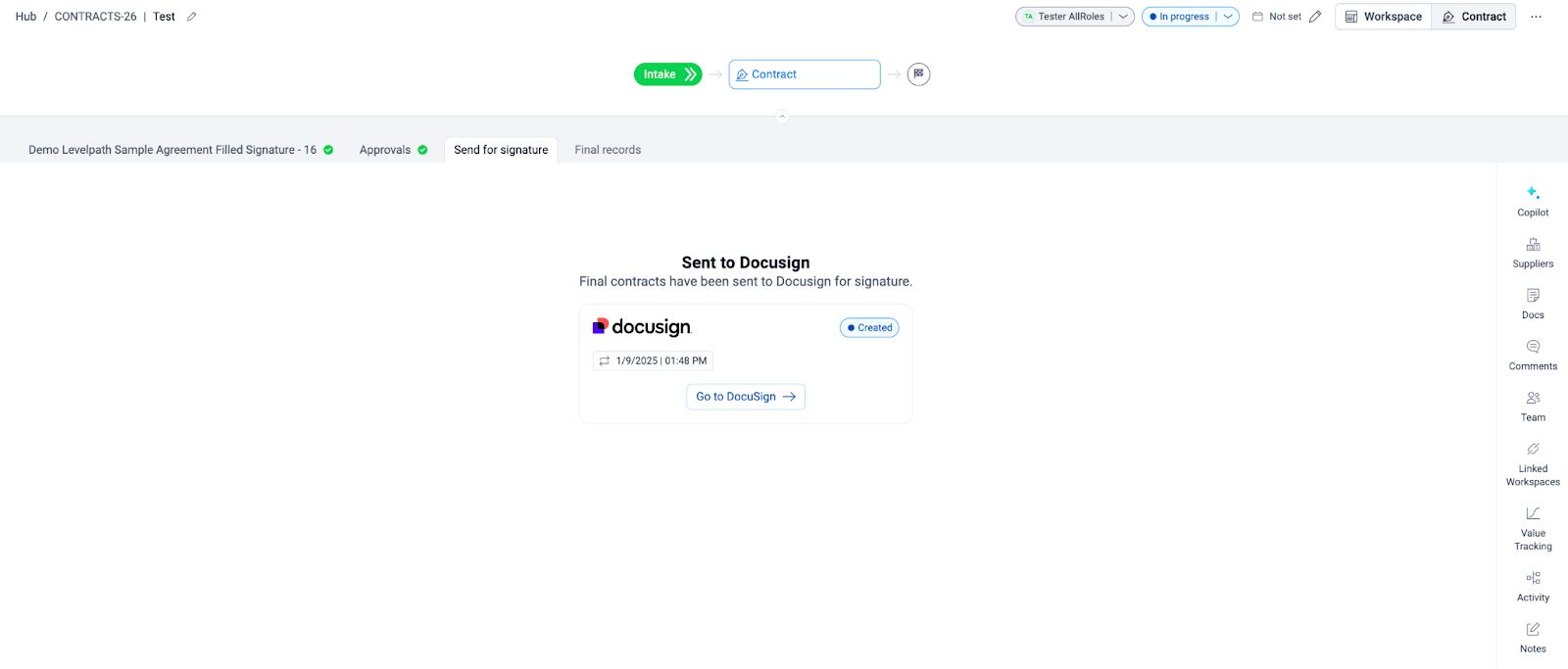Open the Suppliers sidebar panel
Viewport: 1568px width, 669px height.
pos(1533,252)
